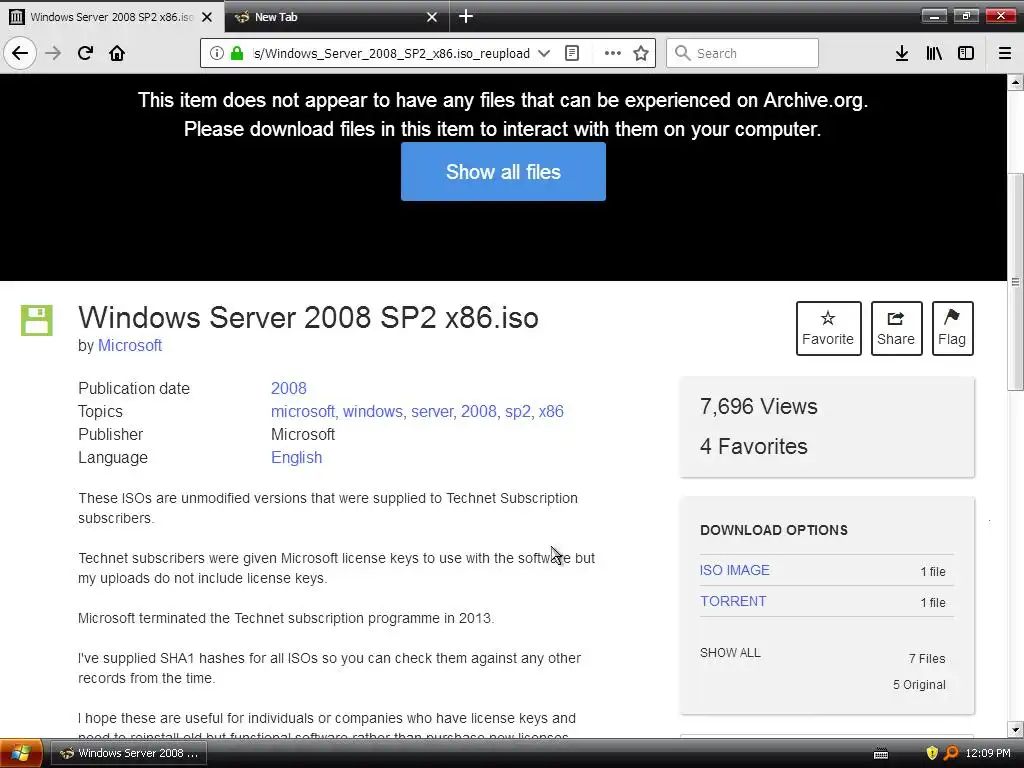Viewport: 1024px width, 768px height.
Task: Click the server topic link
Action: (432, 411)
